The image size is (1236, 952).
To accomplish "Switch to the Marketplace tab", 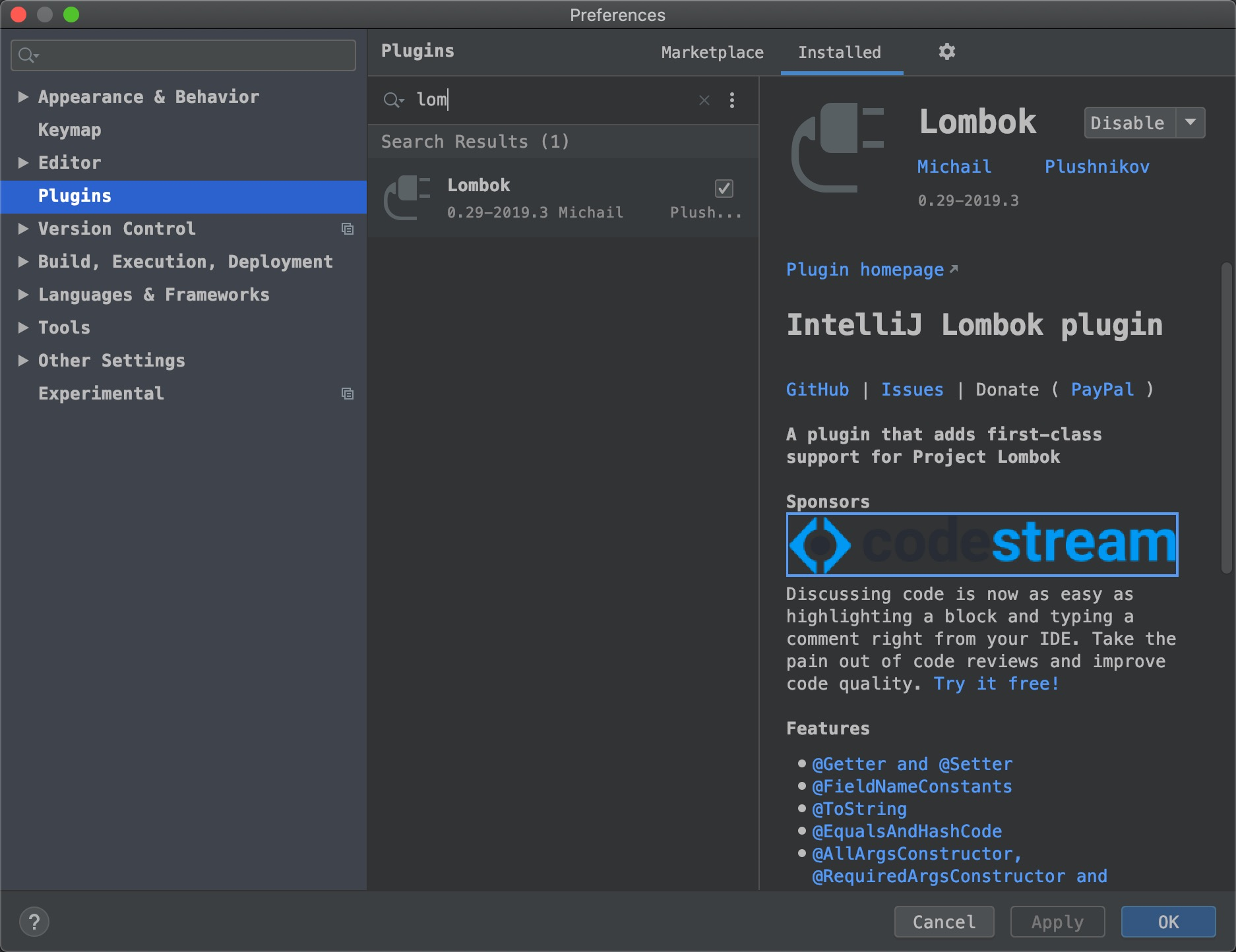I will pos(712,52).
